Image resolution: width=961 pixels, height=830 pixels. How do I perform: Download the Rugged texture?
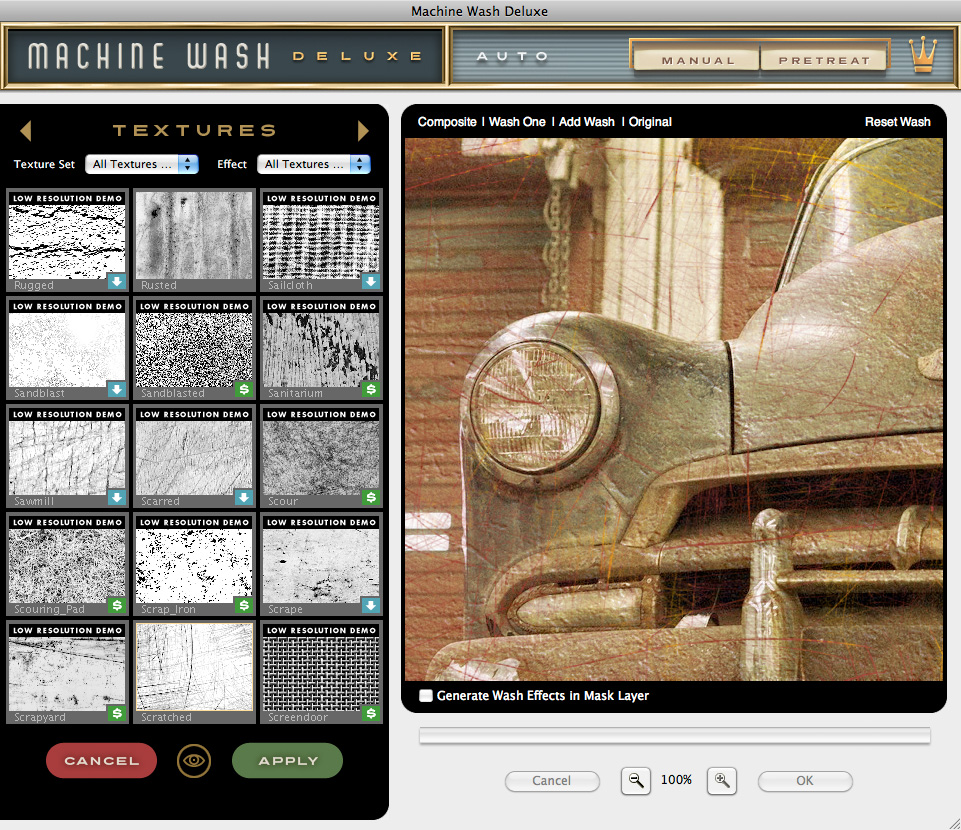(116, 281)
